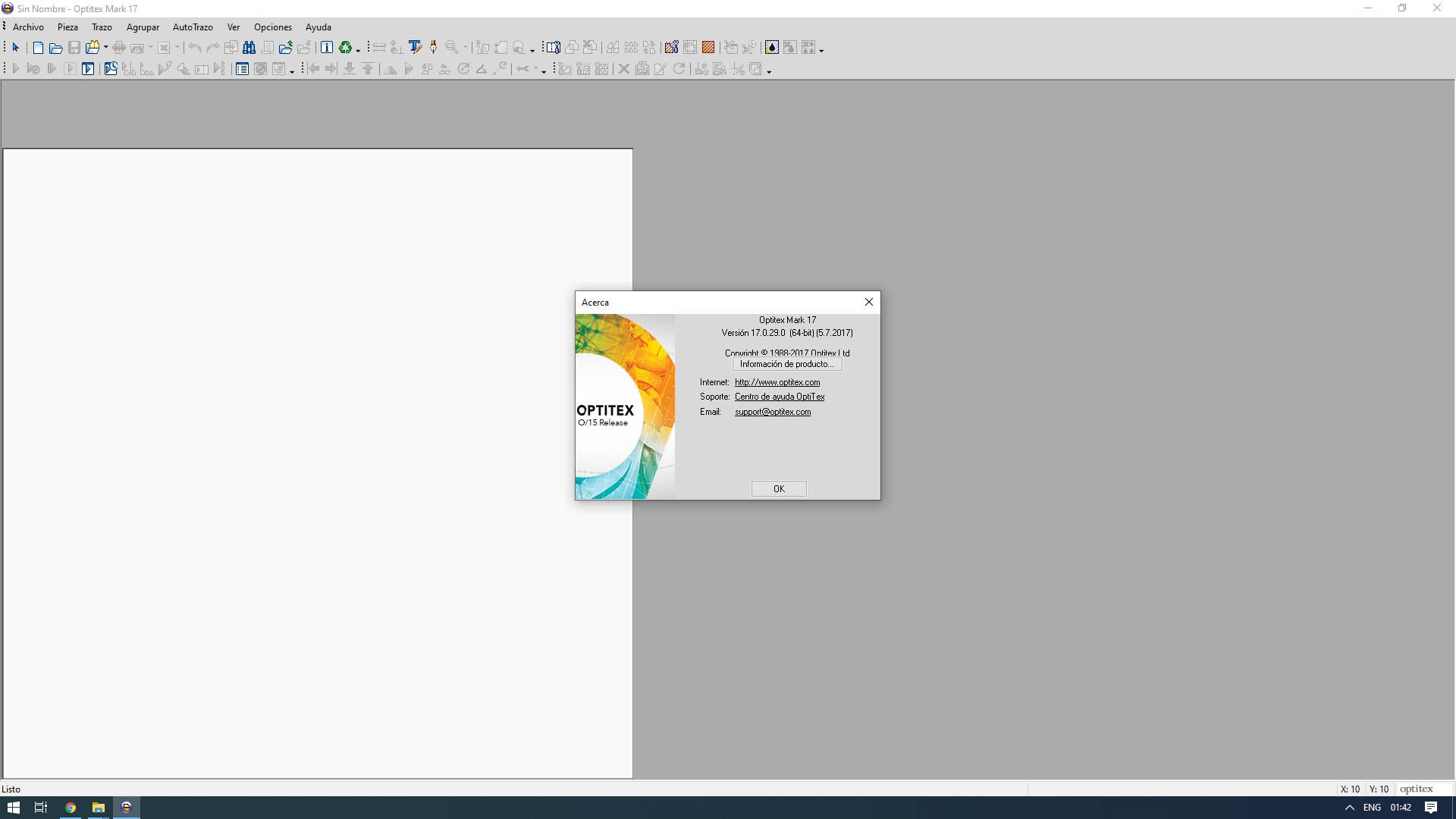Toggle the list view panel button

(242, 69)
